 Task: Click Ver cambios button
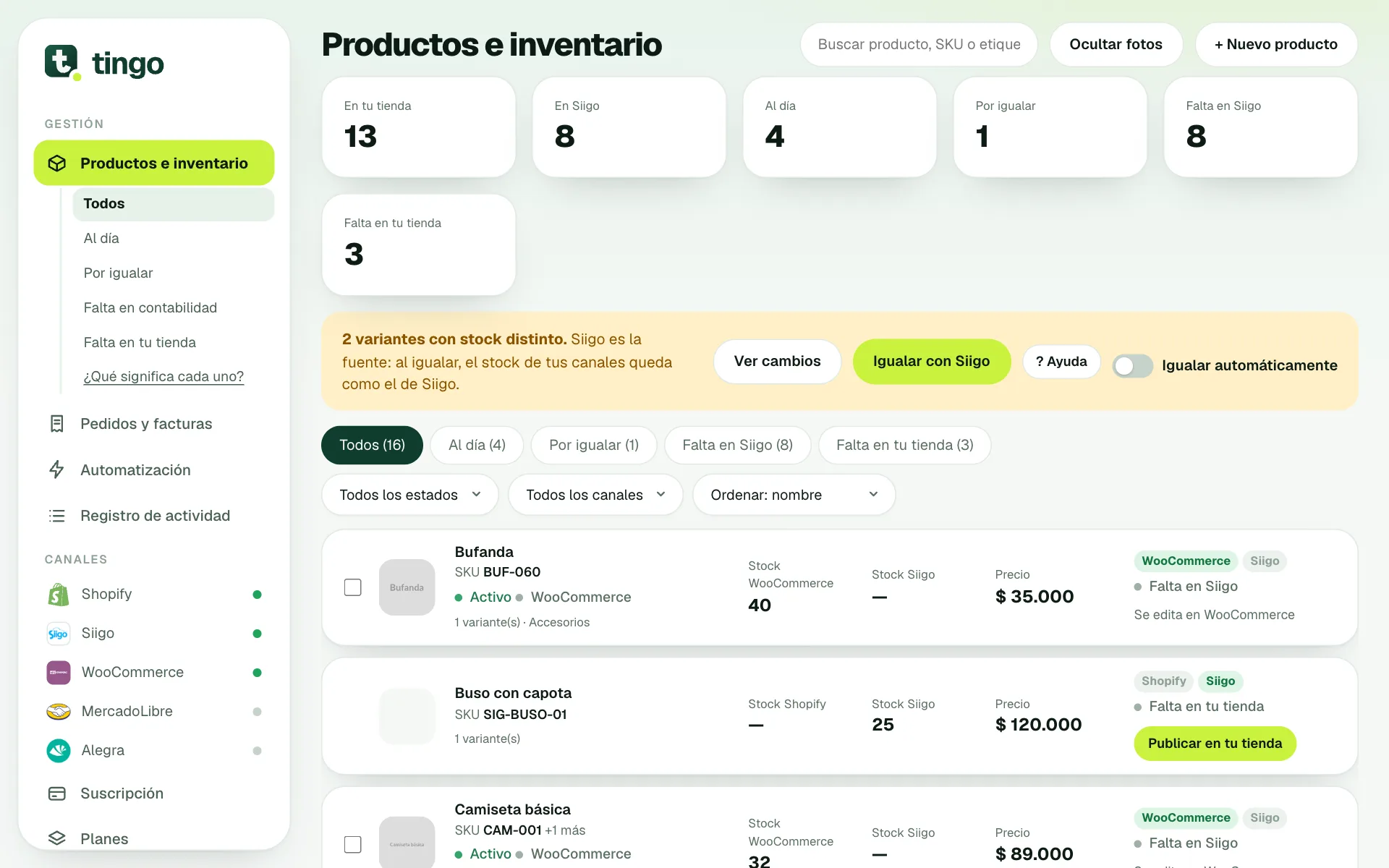(x=778, y=362)
